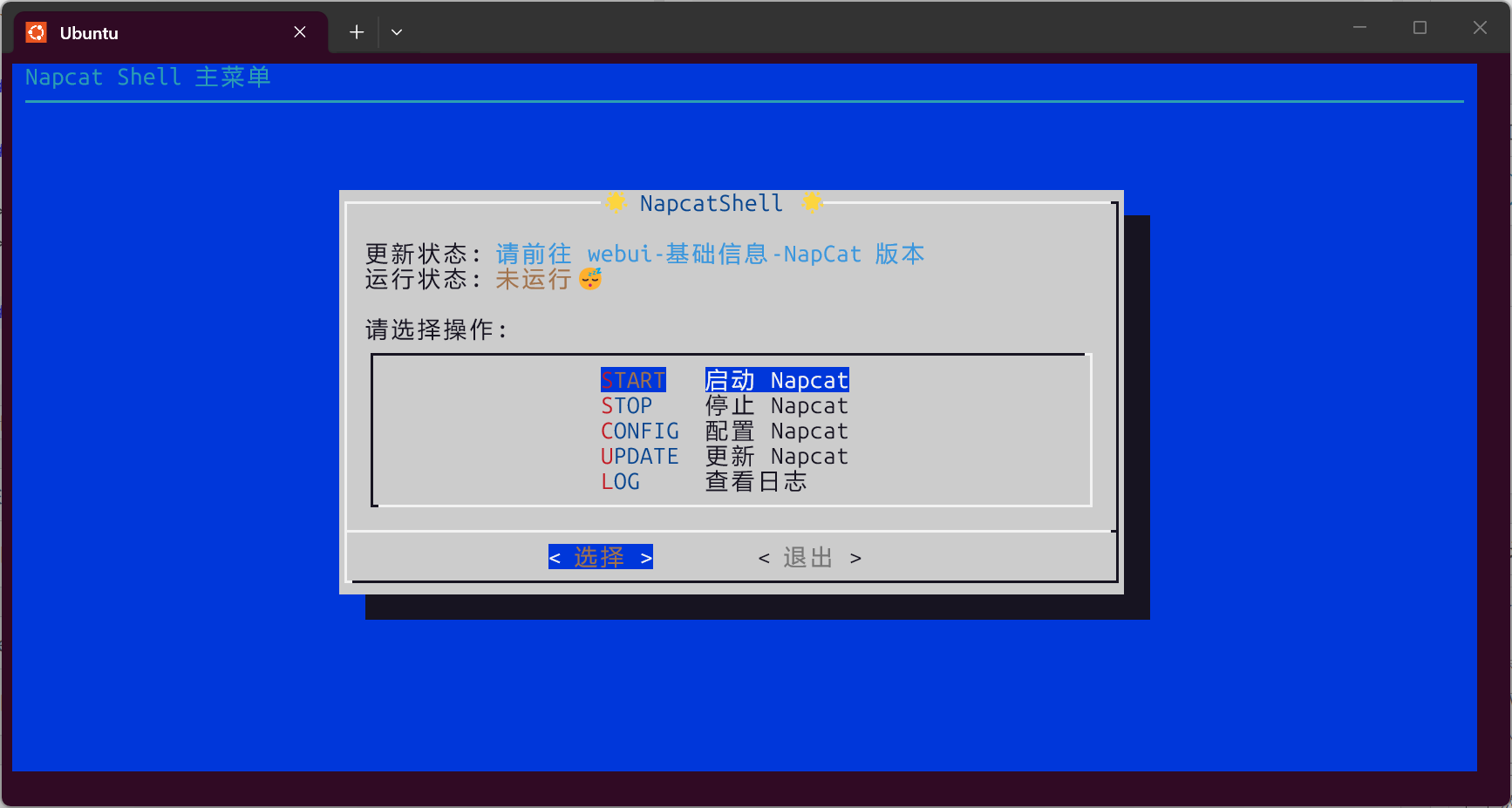Image resolution: width=1512 pixels, height=808 pixels.
Task: Minimize the terminal window
Action: (x=1359, y=28)
